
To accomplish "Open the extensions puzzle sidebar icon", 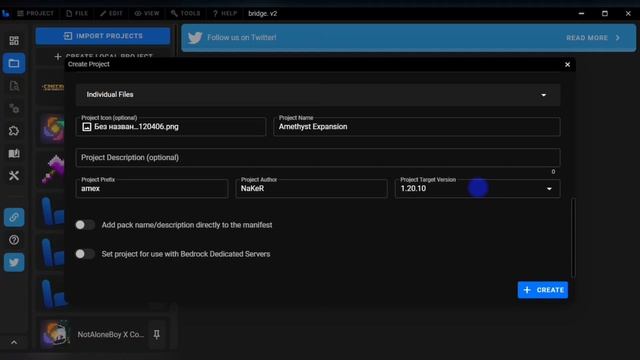I will [x=14, y=131].
